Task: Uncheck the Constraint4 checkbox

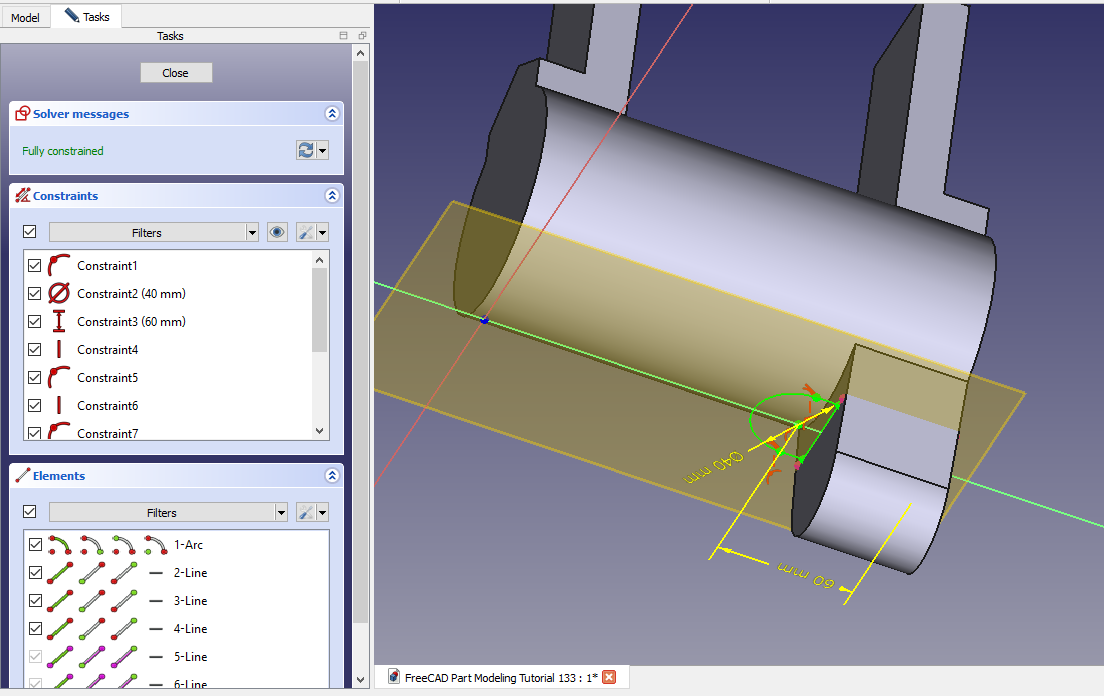Action: (35, 350)
